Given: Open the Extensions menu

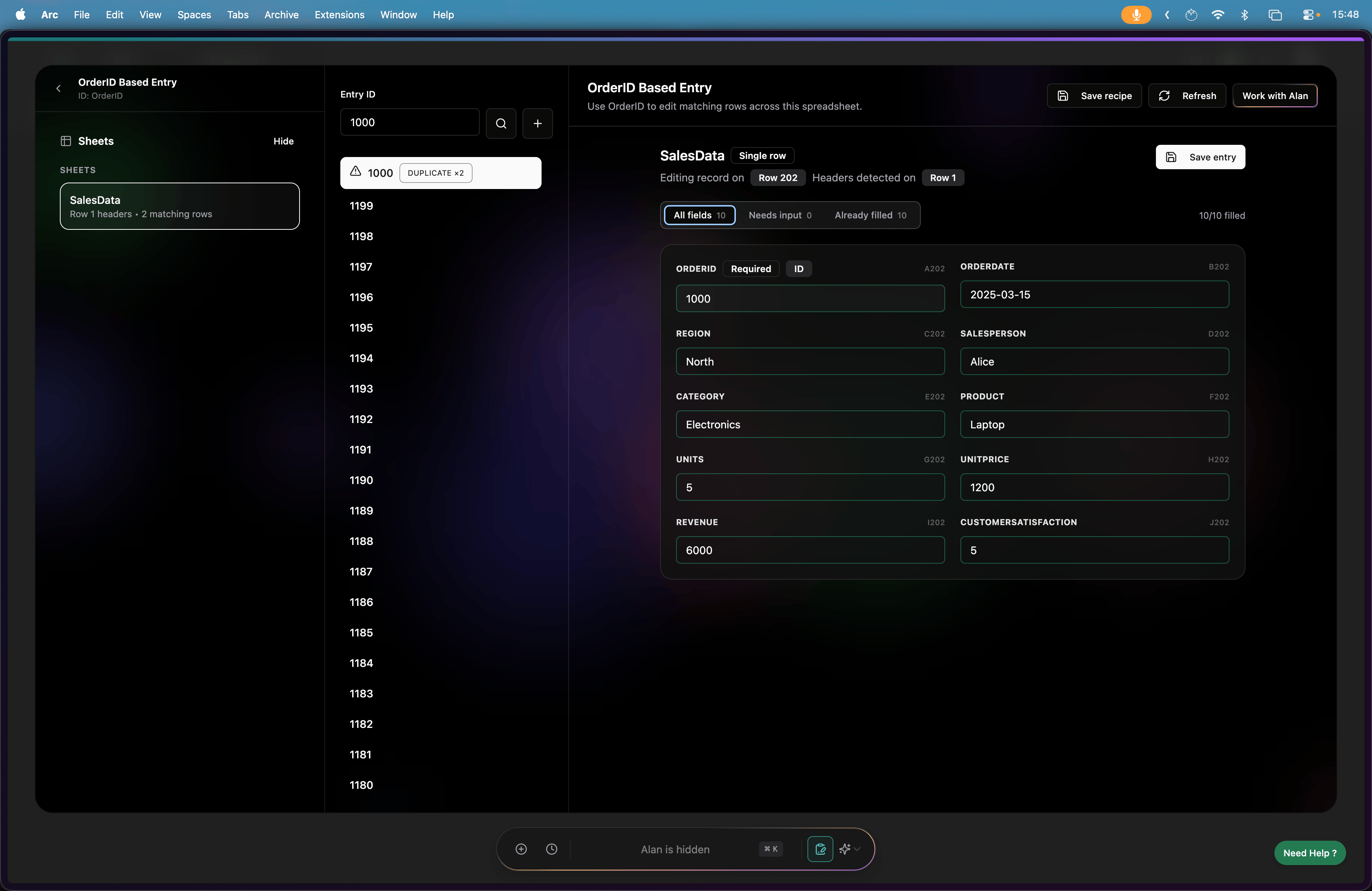Looking at the screenshot, I should 339,14.
